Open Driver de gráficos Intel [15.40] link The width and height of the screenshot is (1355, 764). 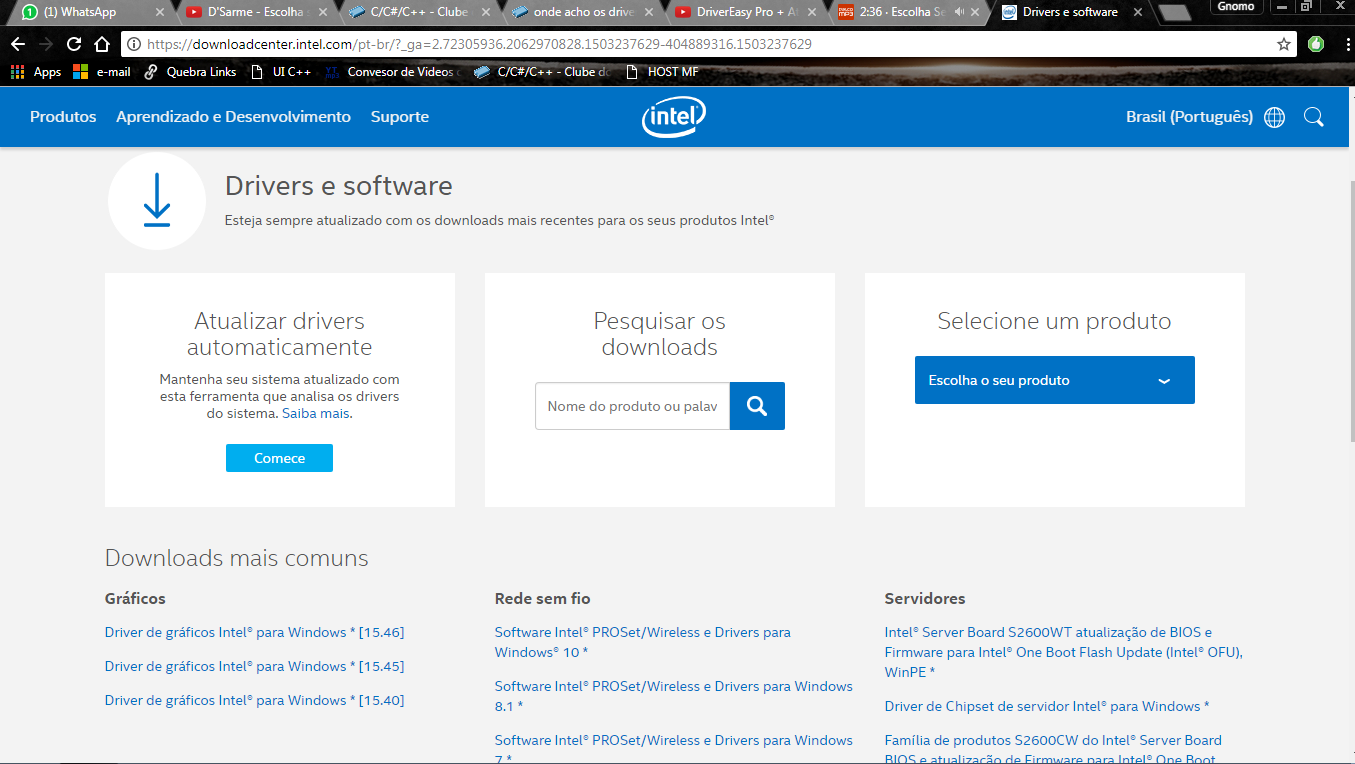(254, 700)
